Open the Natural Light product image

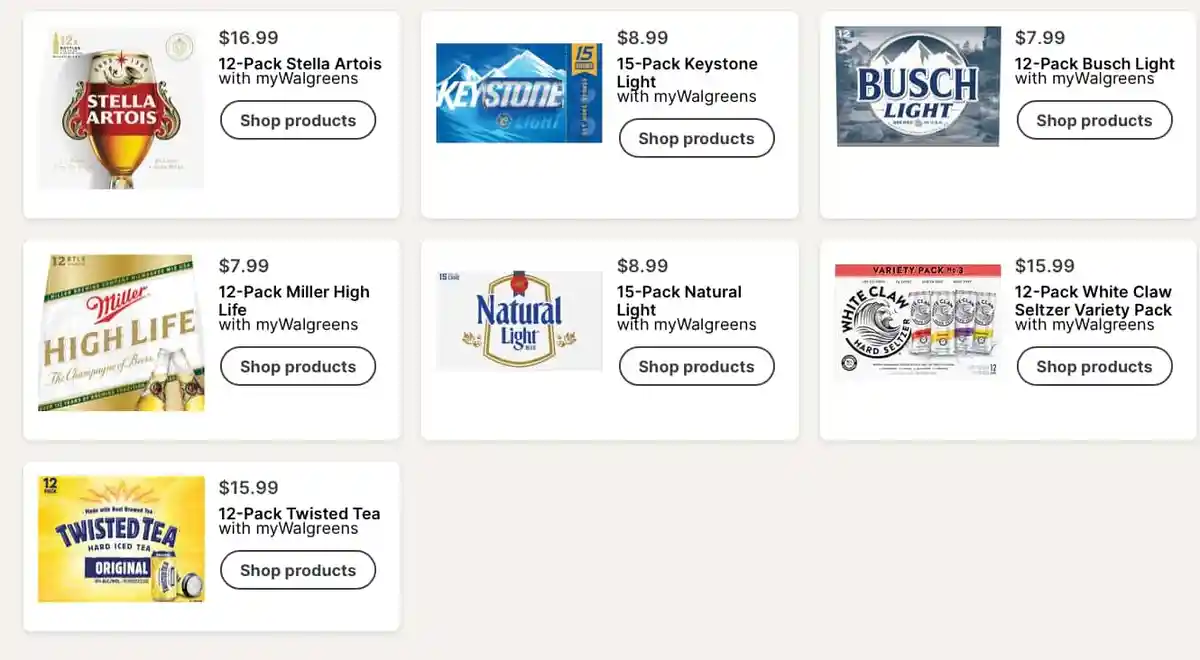click(x=519, y=320)
